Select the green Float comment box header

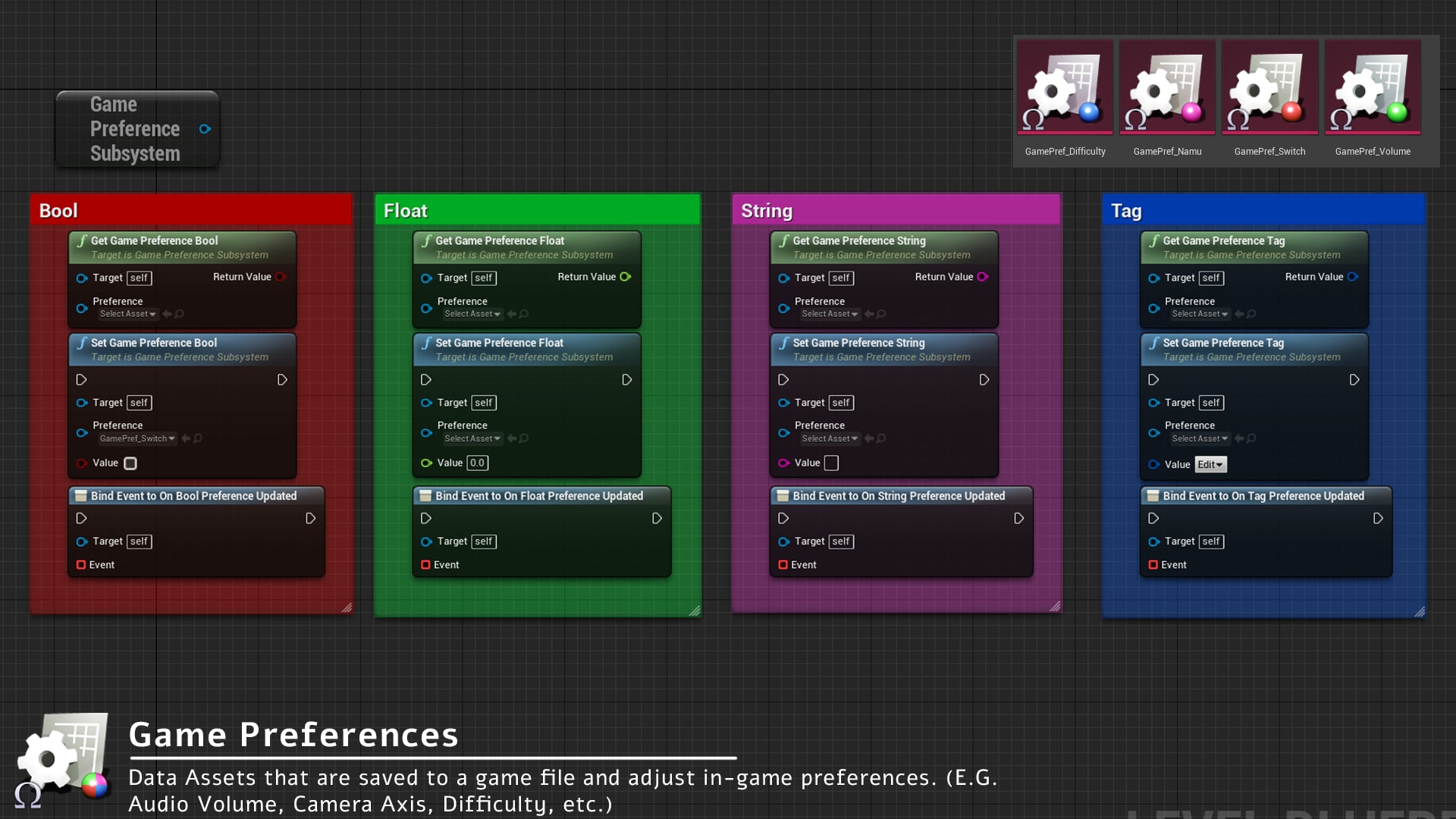(537, 210)
